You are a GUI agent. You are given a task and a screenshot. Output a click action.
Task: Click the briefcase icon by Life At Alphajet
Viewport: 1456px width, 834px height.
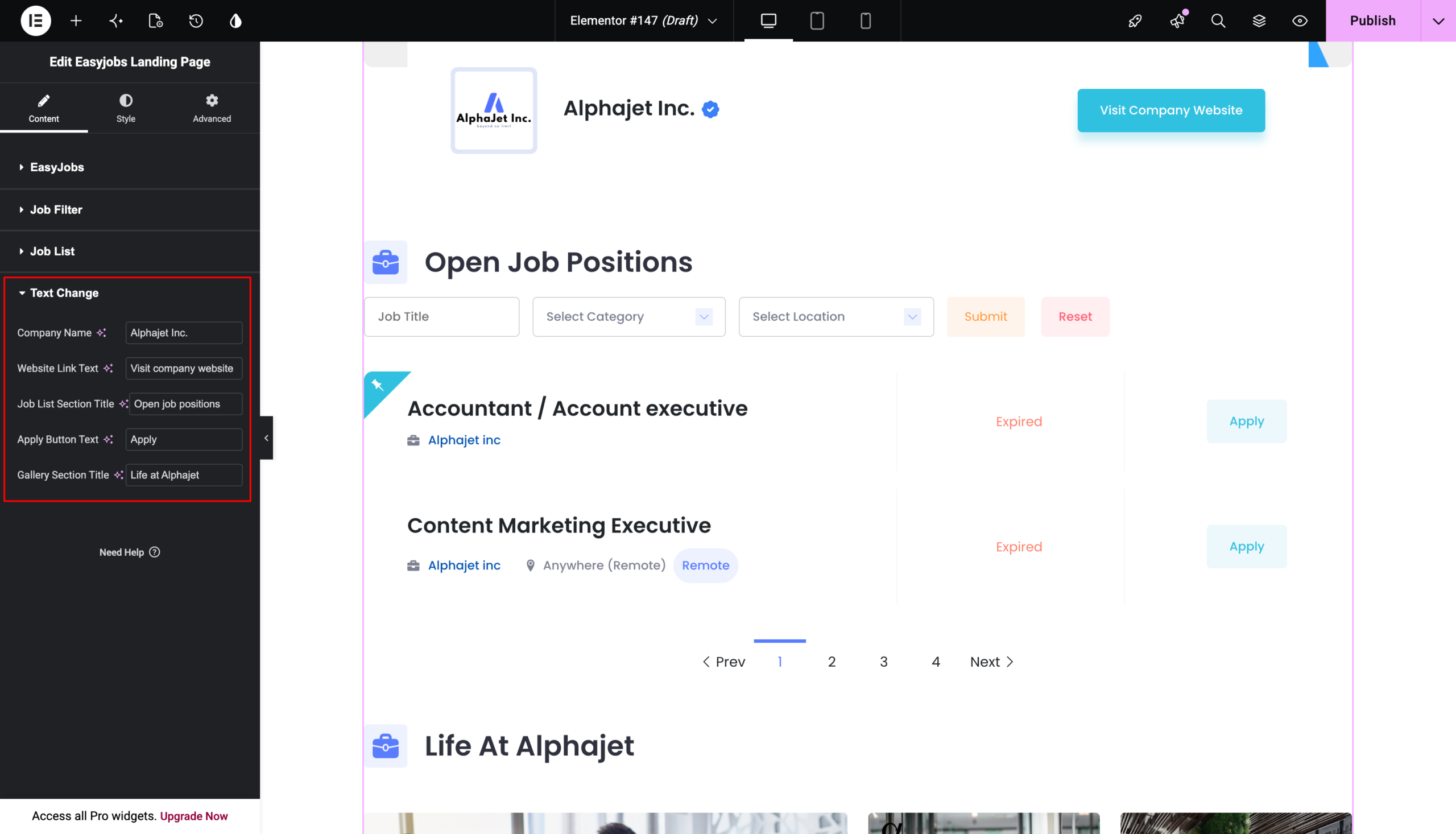point(386,746)
